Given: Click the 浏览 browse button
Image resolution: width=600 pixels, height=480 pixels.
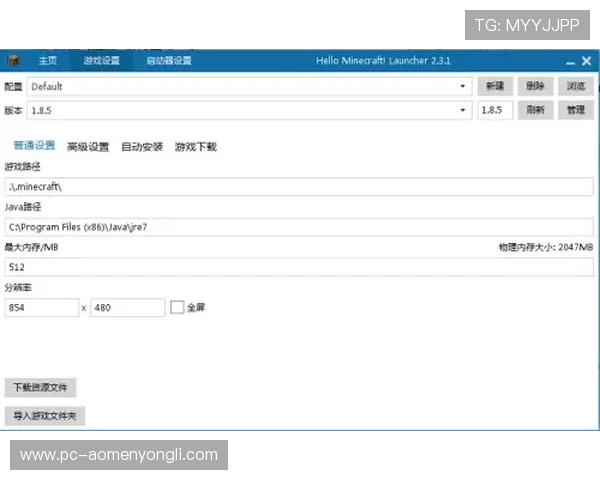Looking at the screenshot, I should pyautogui.click(x=576, y=86).
